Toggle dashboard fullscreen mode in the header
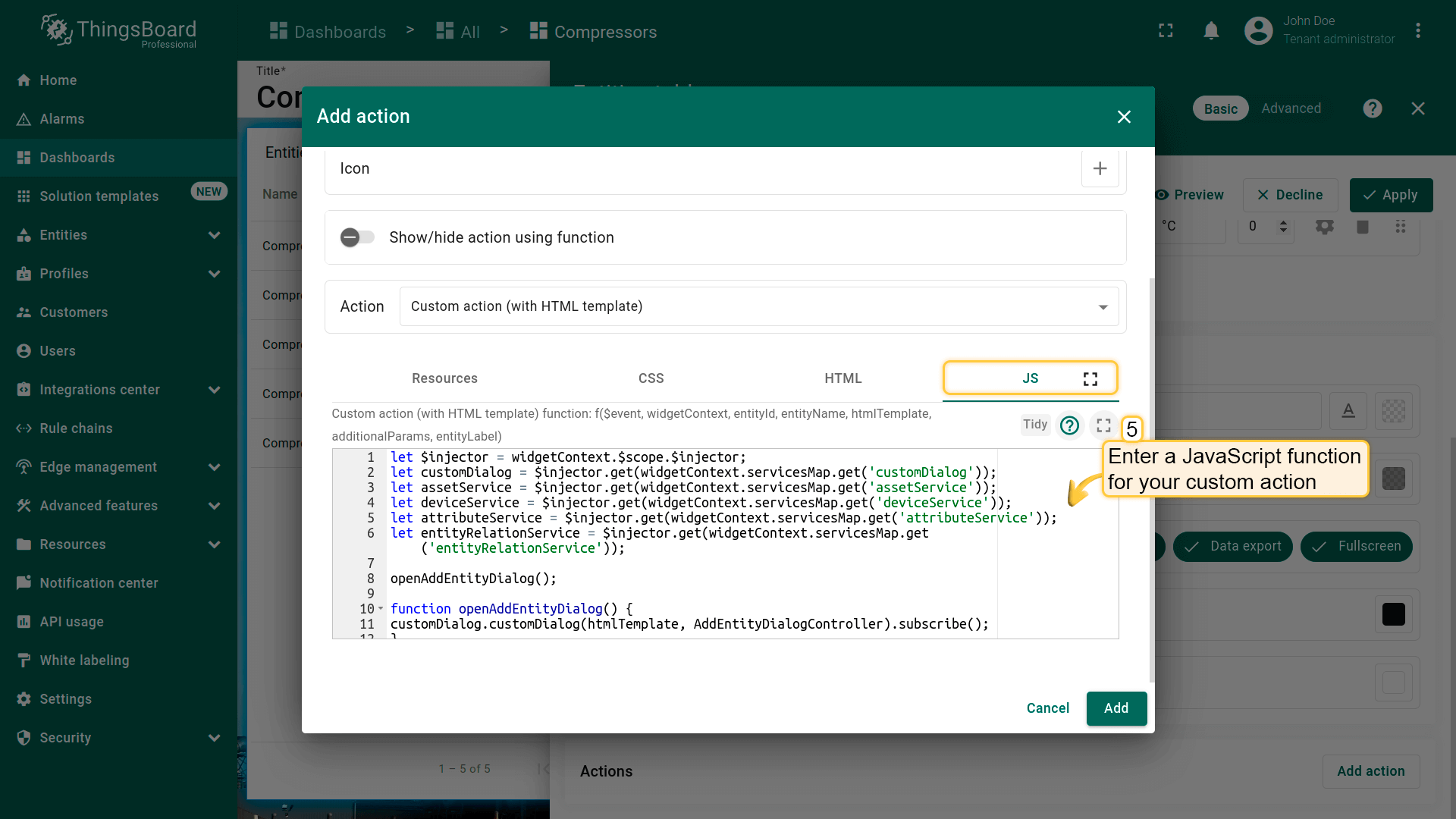The width and height of the screenshot is (1456, 819). click(x=1166, y=31)
